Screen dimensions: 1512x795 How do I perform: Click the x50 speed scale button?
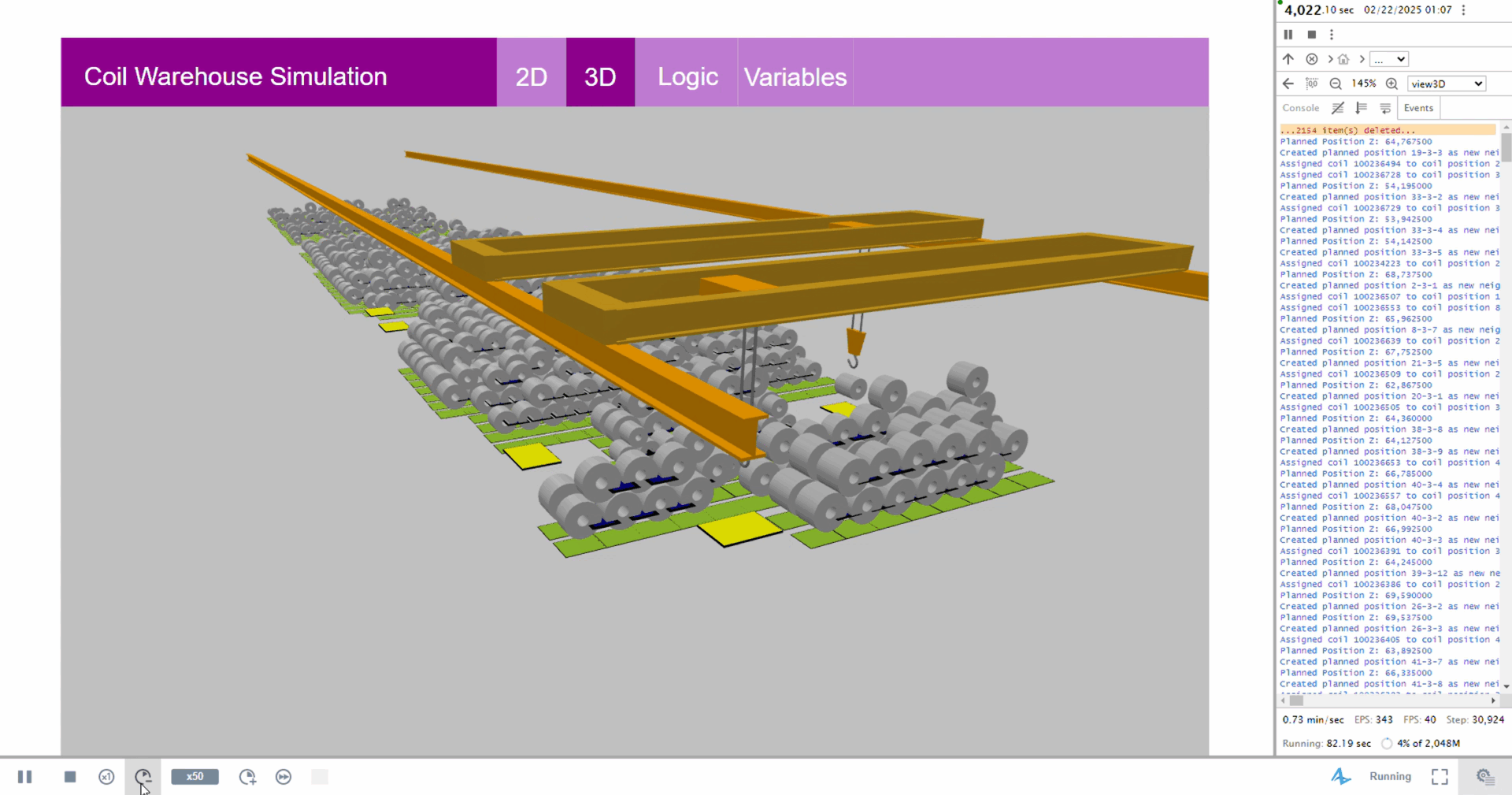point(194,777)
